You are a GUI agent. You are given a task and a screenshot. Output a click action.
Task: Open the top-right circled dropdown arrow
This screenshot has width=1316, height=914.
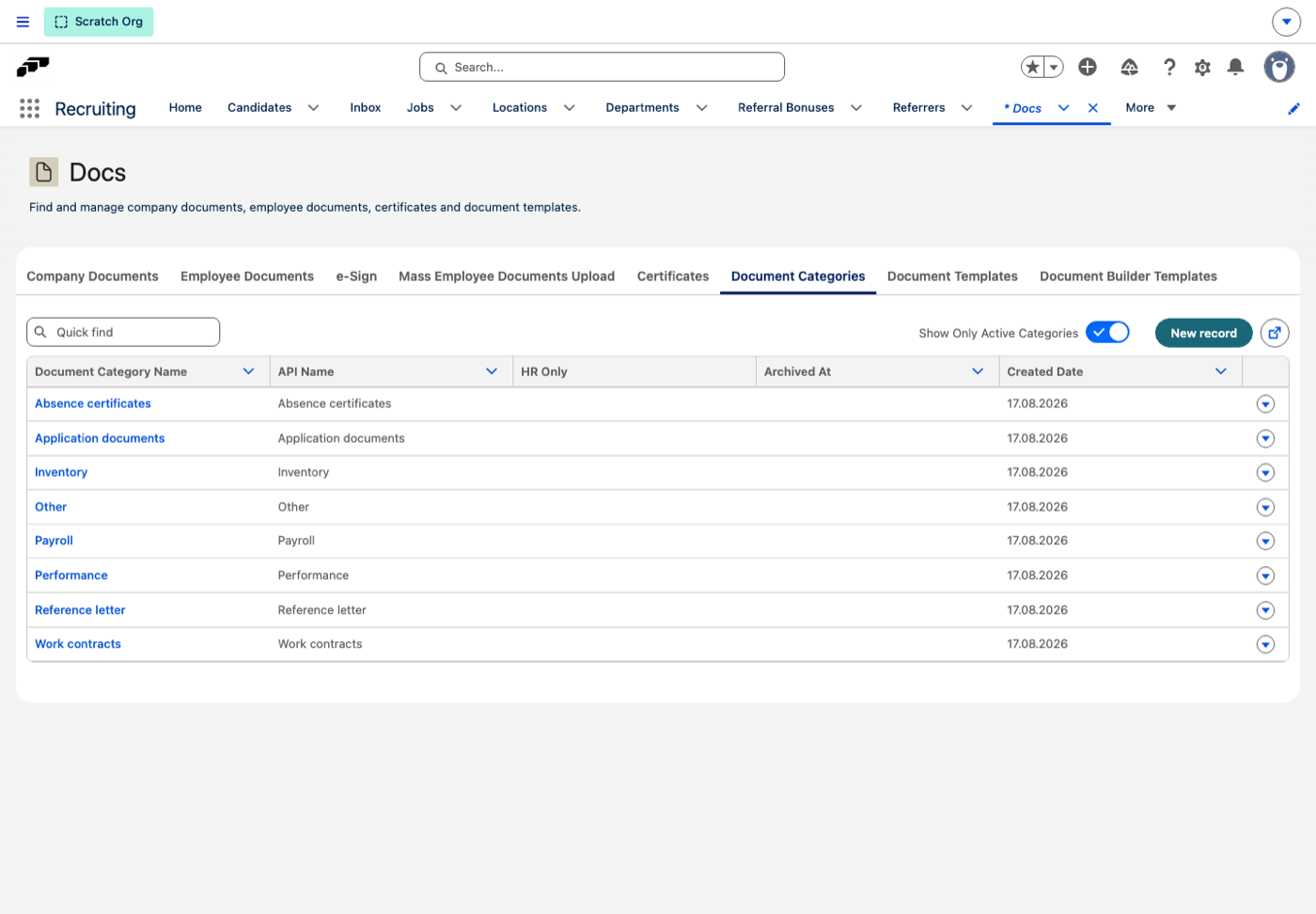(1286, 22)
